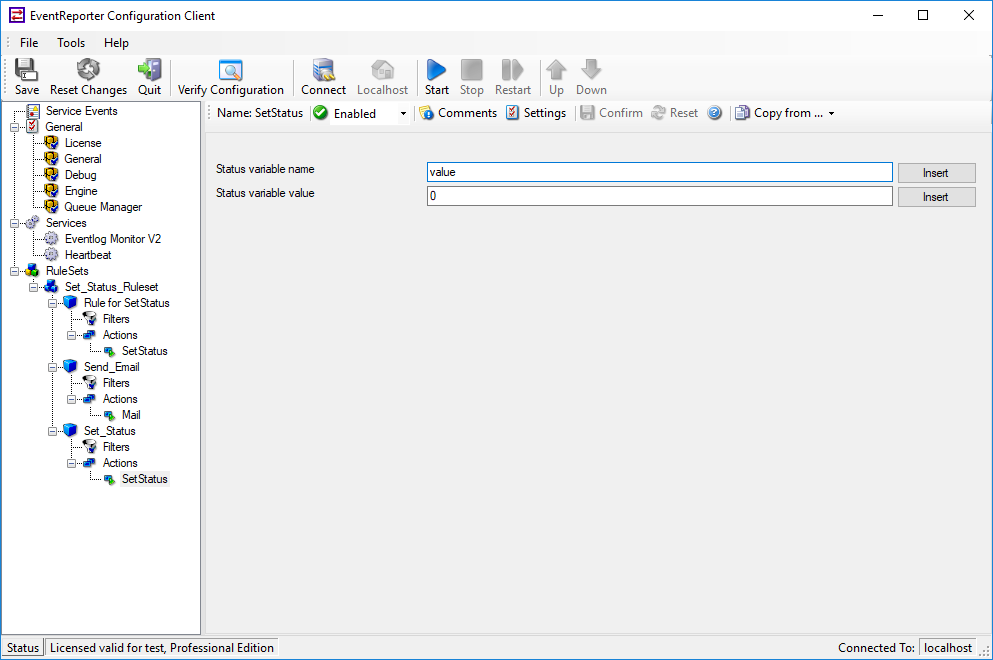This screenshot has height=660, width=993.
Task: Collapse the top-level General tree node
Action: point(15,127)
